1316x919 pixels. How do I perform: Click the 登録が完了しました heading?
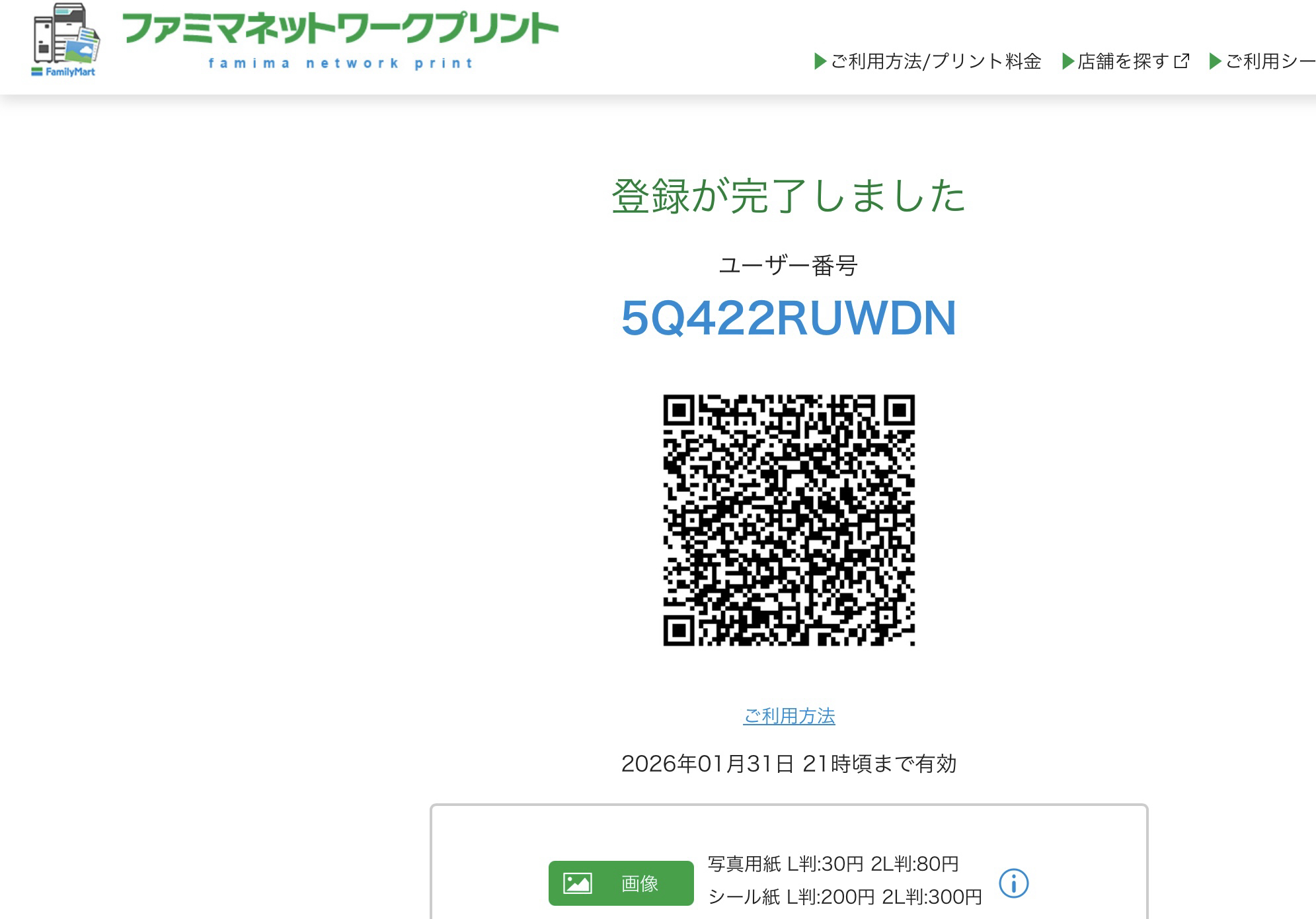(789, 196)
